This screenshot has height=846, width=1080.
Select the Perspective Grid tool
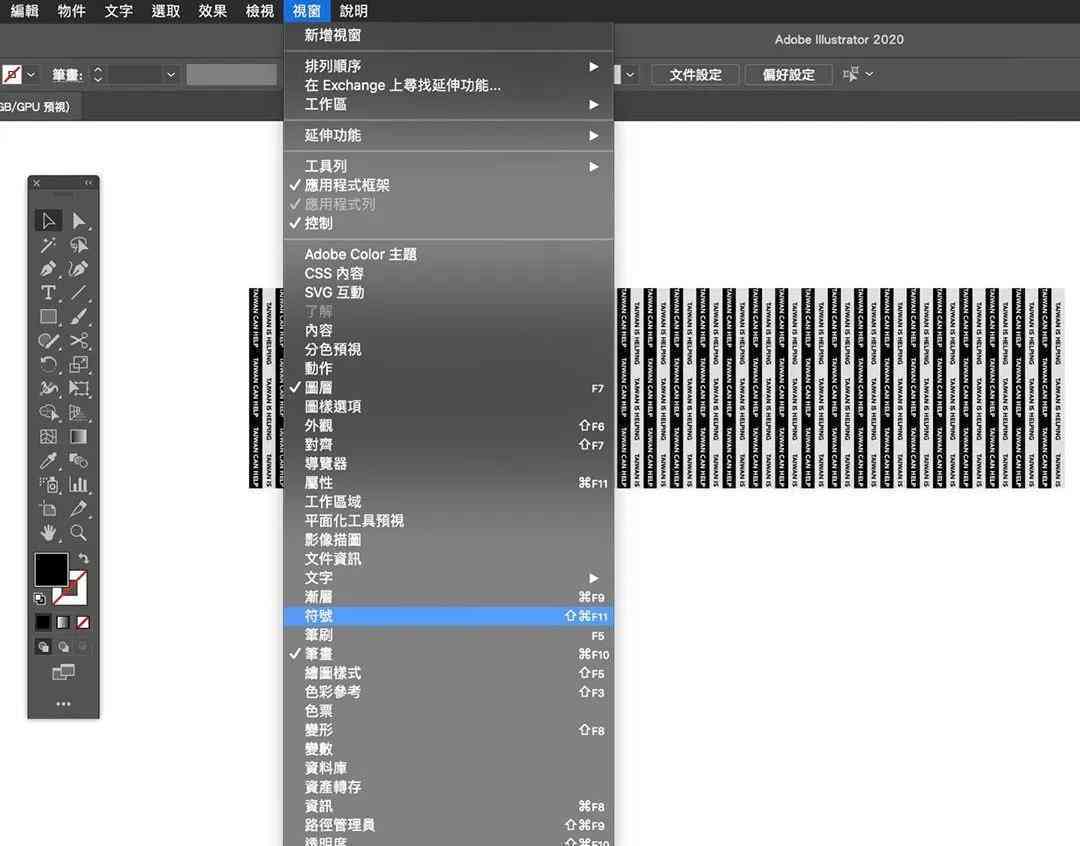tap(79, 413)
